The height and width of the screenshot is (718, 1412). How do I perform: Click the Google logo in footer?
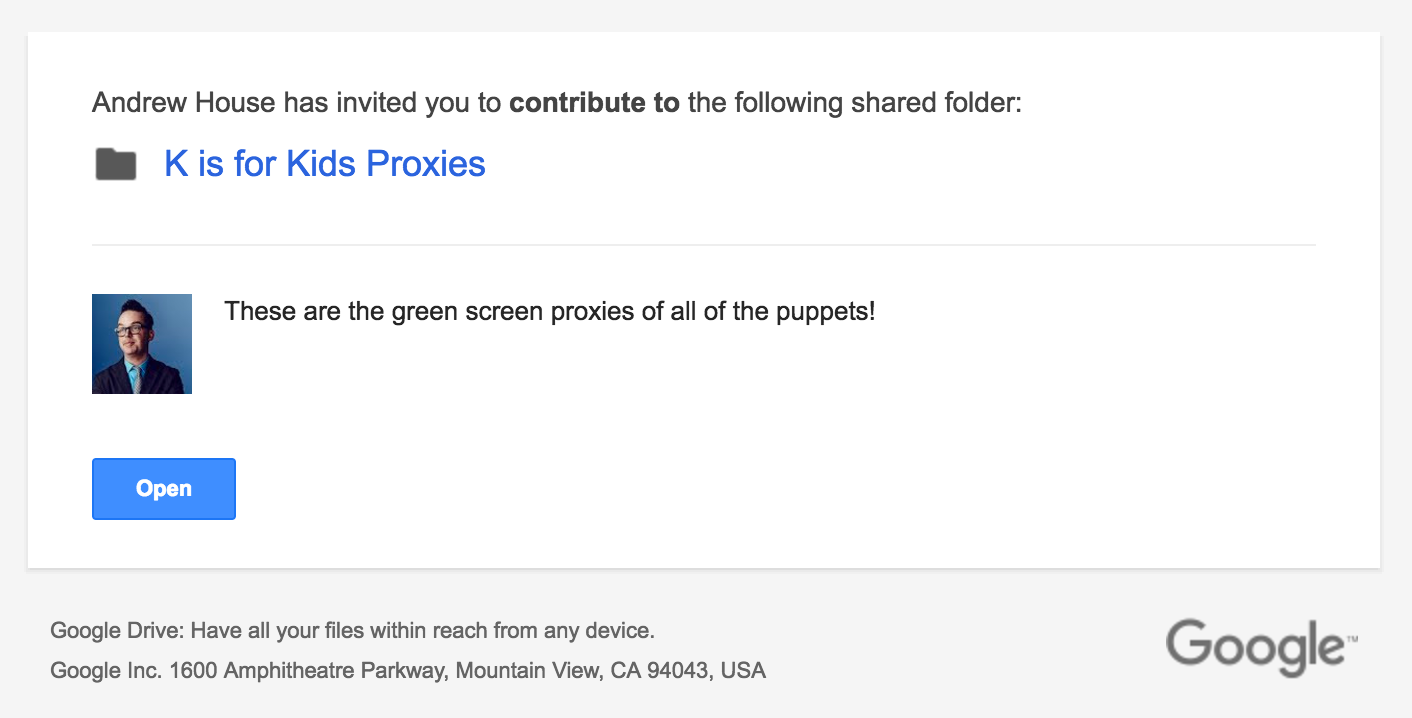[1254, 646]
